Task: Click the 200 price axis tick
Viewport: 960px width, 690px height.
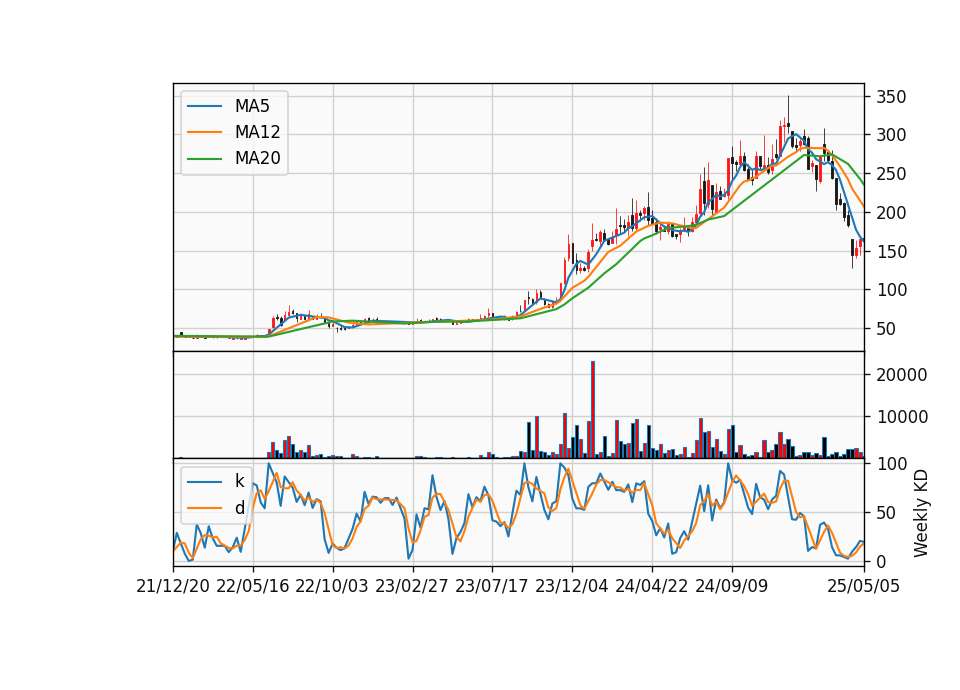Action: [x=891, y=212]
